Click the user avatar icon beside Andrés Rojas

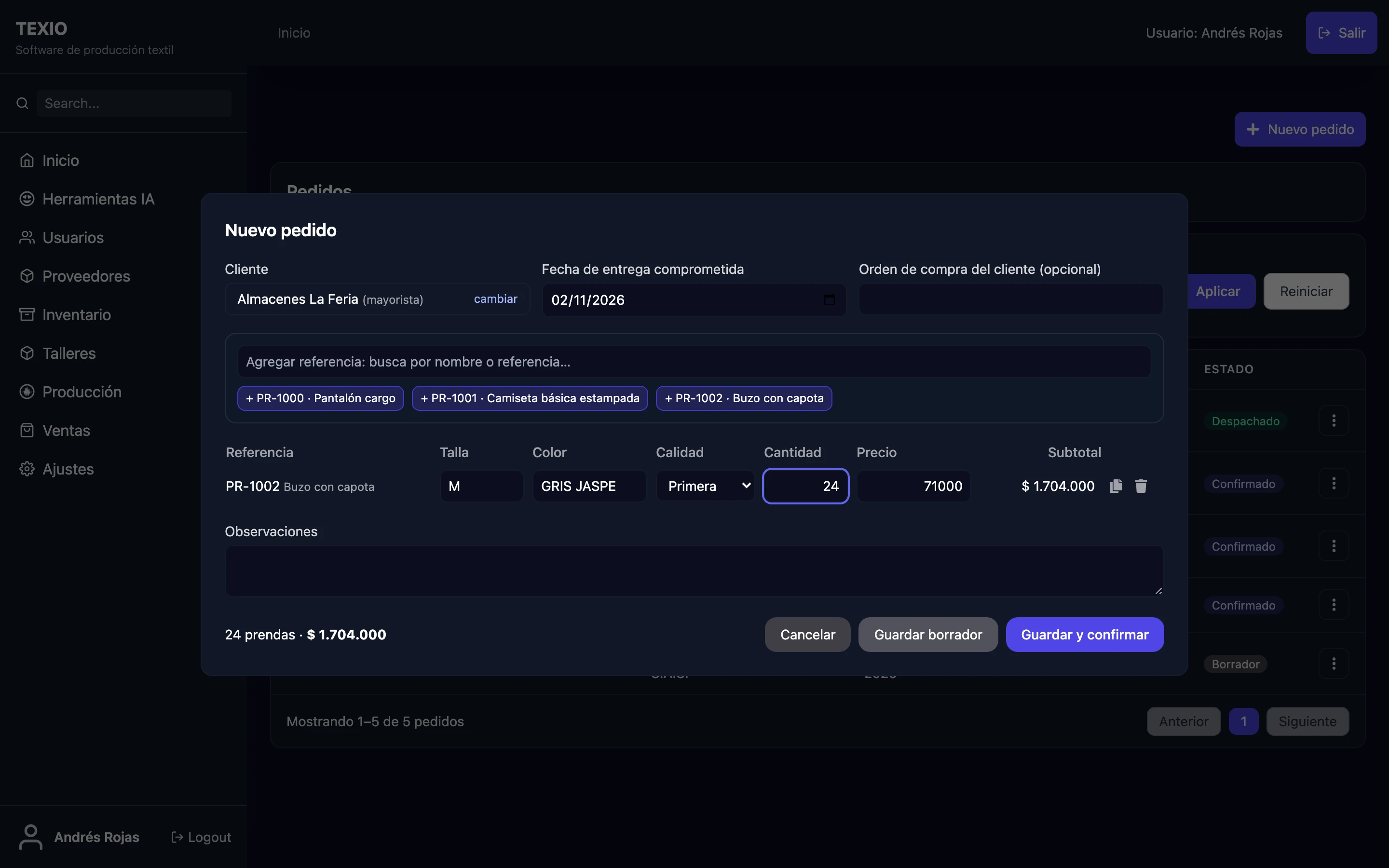(x=31, y=837)
